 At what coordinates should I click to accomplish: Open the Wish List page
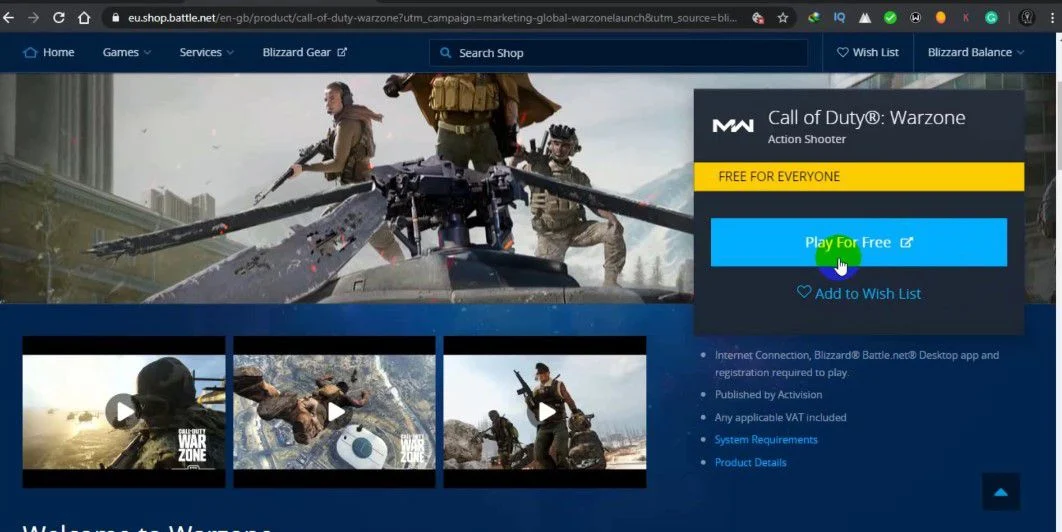[x=868, y=52]
